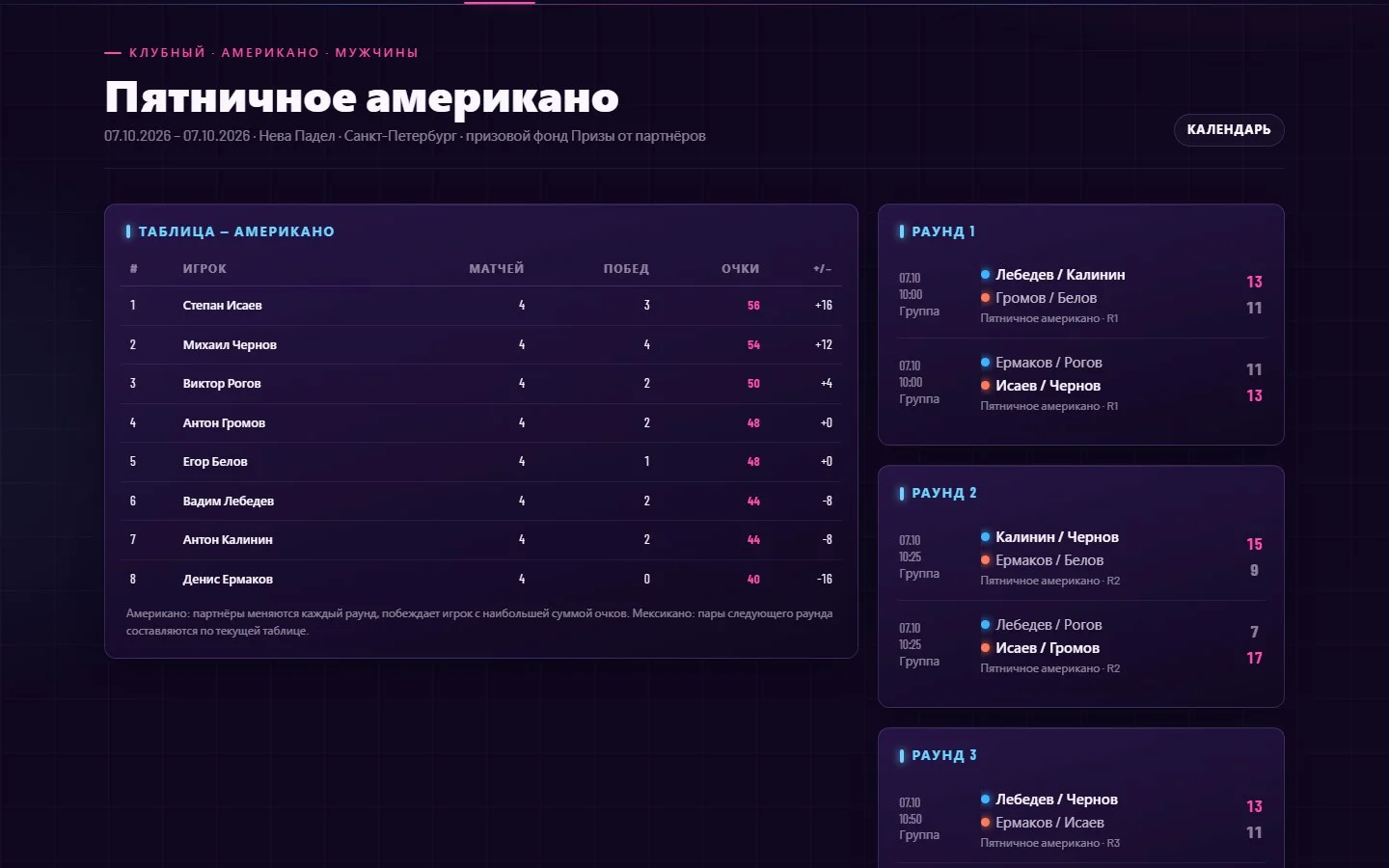Select score 17 of Исаев / Громов
Viewport: 1389px width, 868px height.
pos(1254,658)
